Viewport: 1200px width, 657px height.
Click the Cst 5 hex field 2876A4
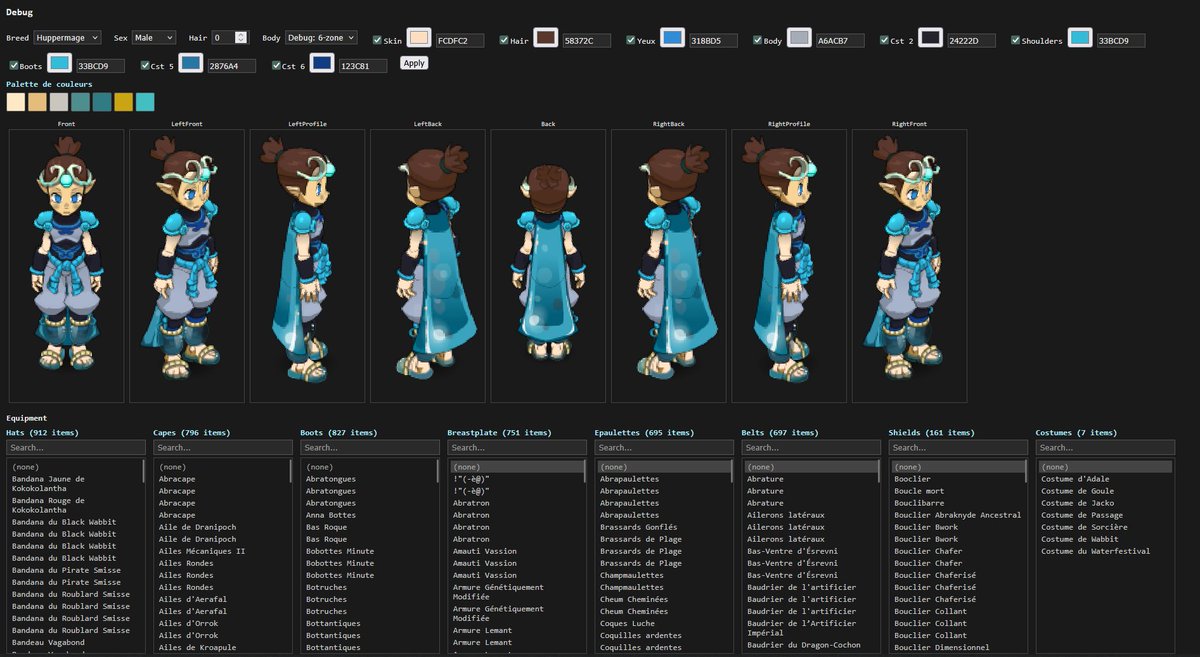231,66
